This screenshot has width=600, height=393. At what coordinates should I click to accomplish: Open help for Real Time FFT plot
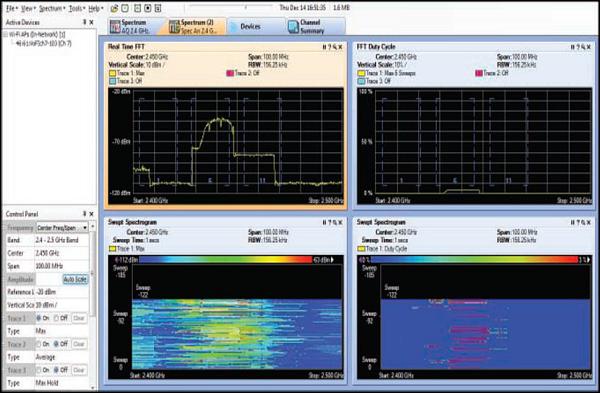tap(329, 47)
